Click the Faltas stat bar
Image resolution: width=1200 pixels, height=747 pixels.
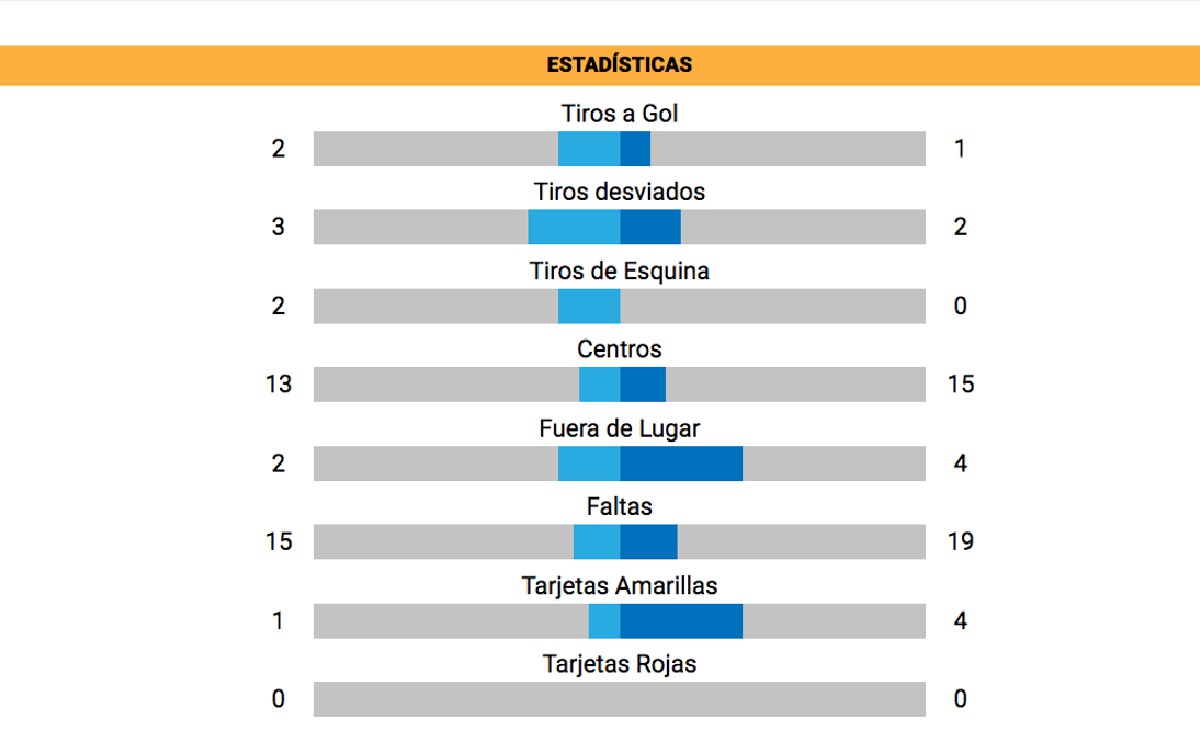click(620, 542)
